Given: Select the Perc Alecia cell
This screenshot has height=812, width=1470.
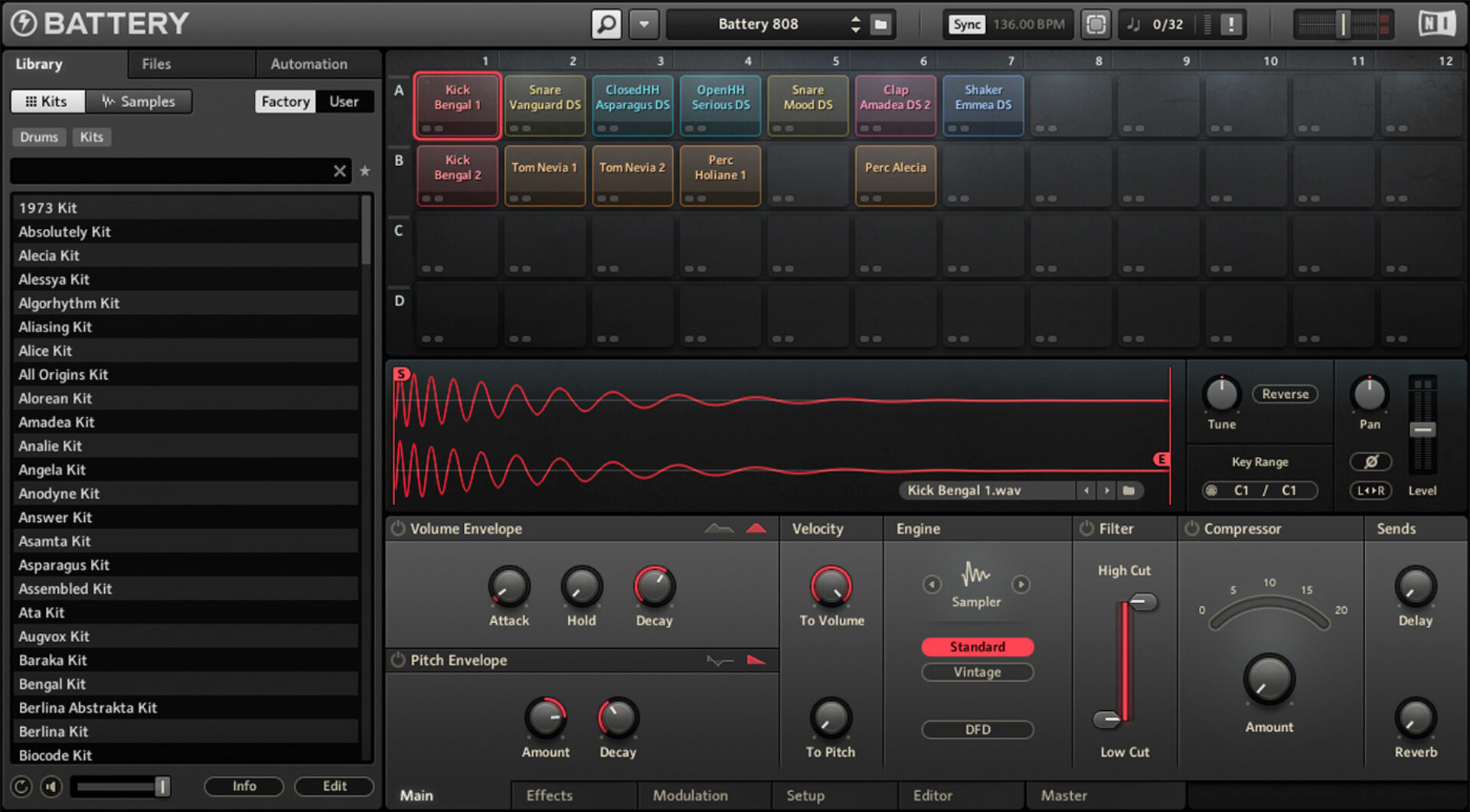Looking at the screenshot, I should [x=895, y=176].
